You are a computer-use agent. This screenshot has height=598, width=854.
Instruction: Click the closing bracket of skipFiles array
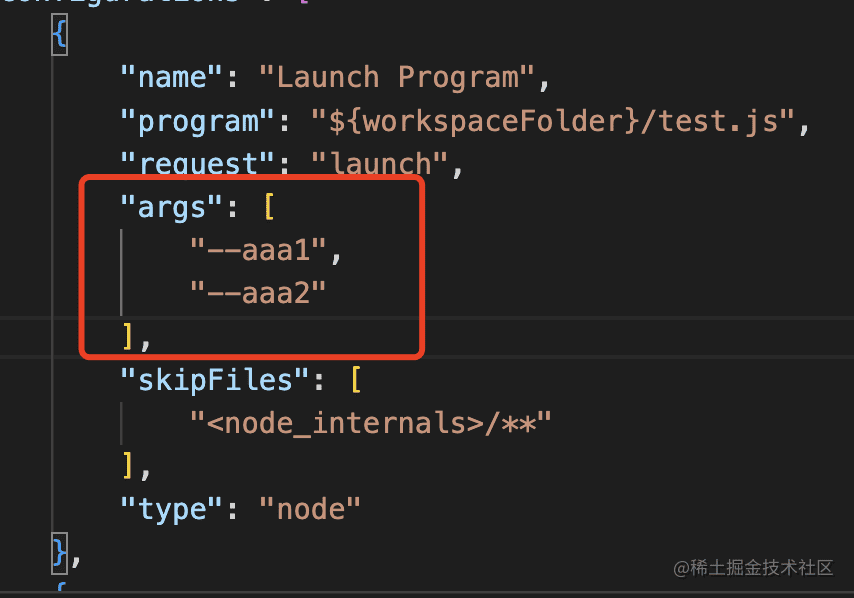128,466
